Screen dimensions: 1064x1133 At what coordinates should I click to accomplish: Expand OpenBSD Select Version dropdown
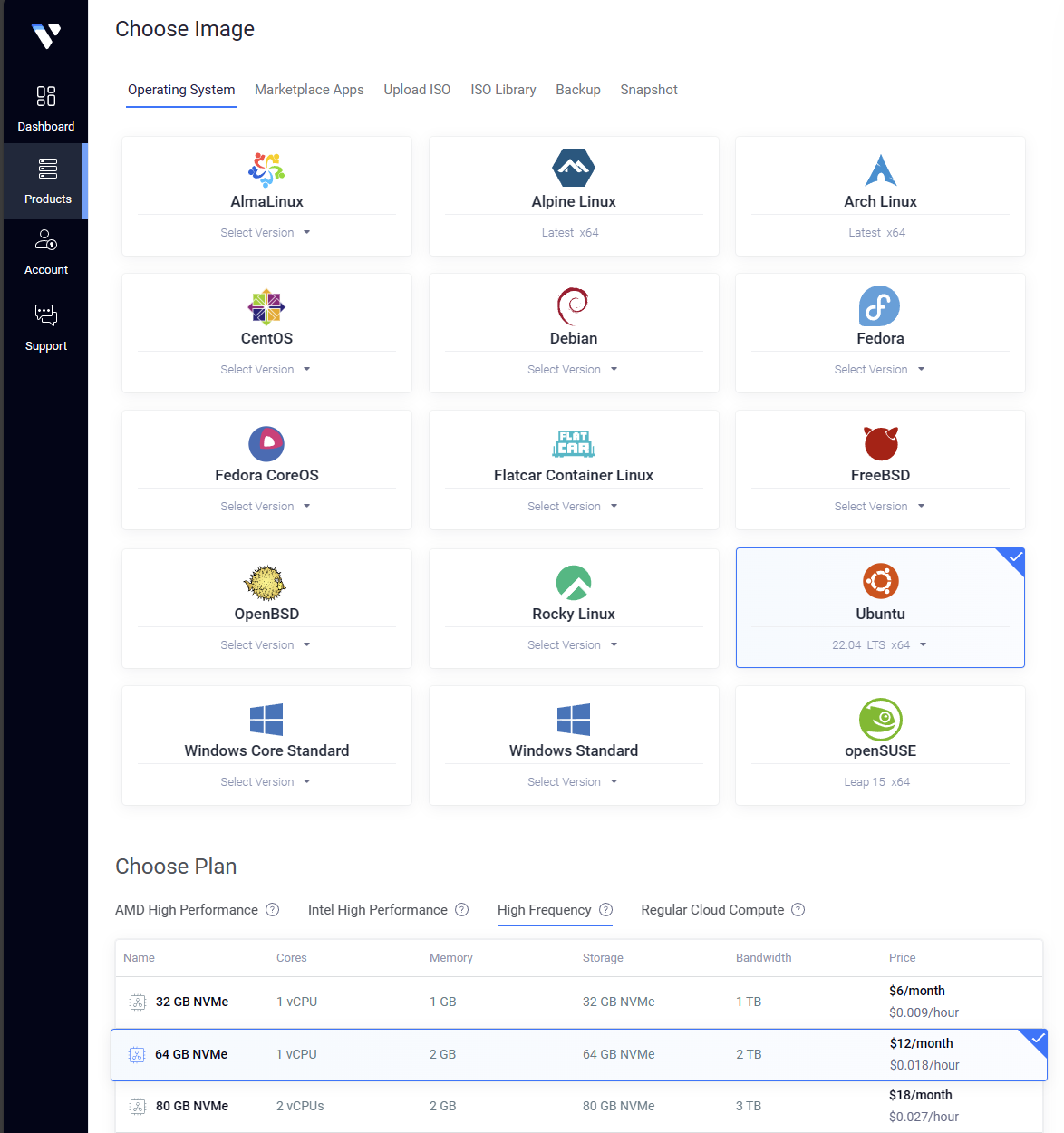(266, 645)
